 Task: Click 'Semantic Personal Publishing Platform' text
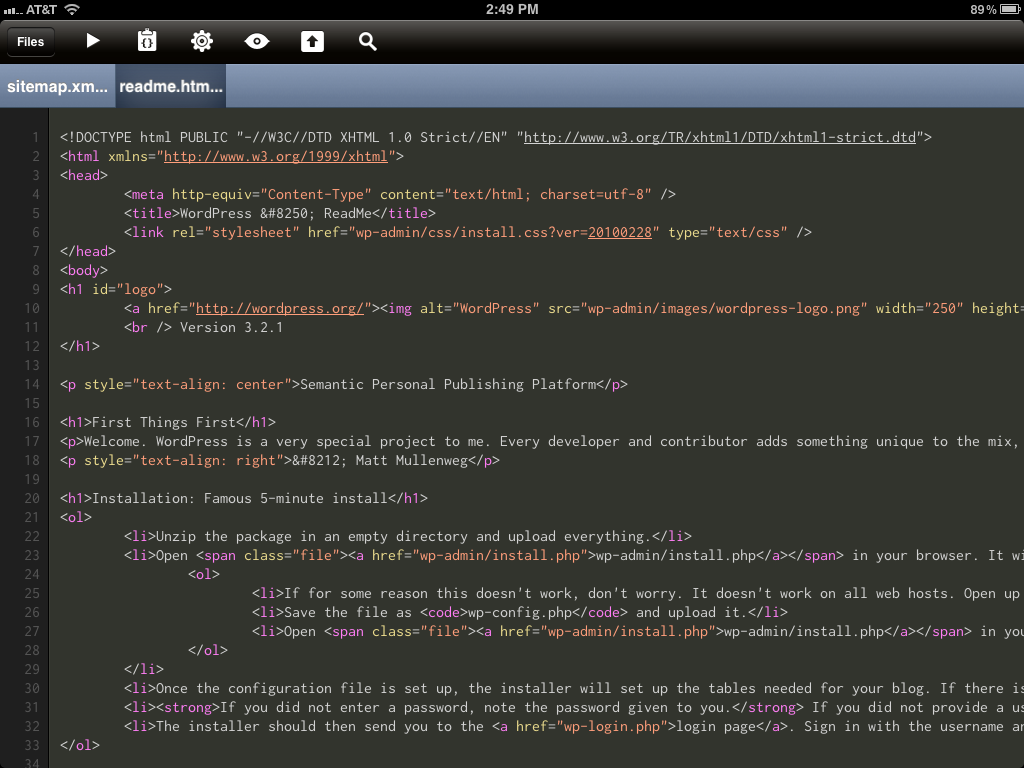tap(448, 384)
